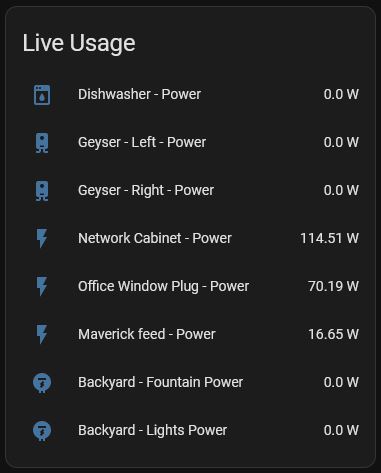381x473 pixels.
Task: Click the Geyser Left water heater icon
Action: click(x=42, y=143)
